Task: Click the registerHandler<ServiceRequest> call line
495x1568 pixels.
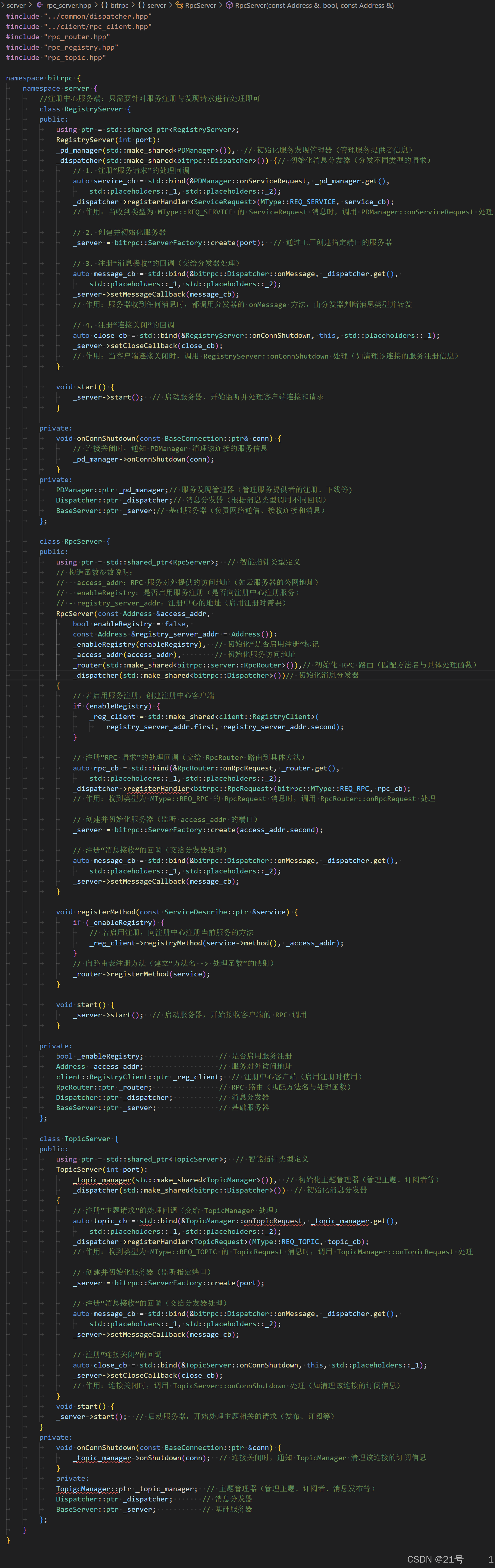Action: pyautogui.click(x=233, y=202)
